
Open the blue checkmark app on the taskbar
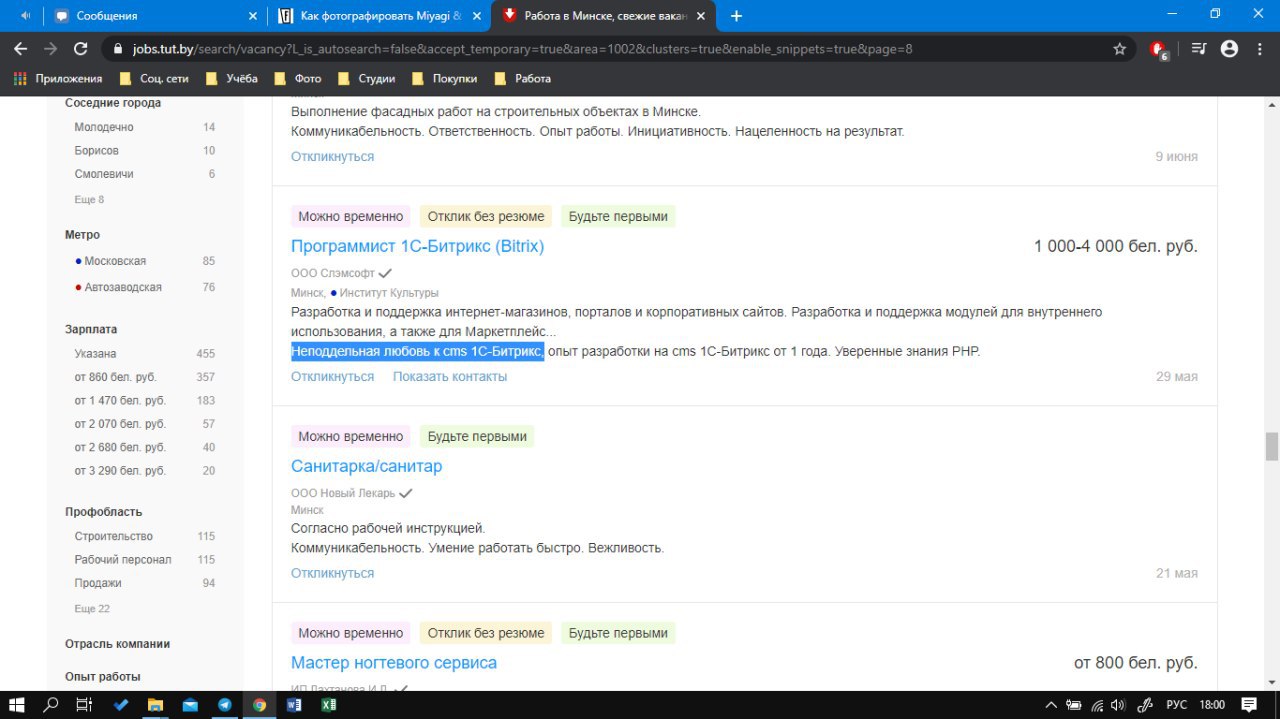point(121,704)
